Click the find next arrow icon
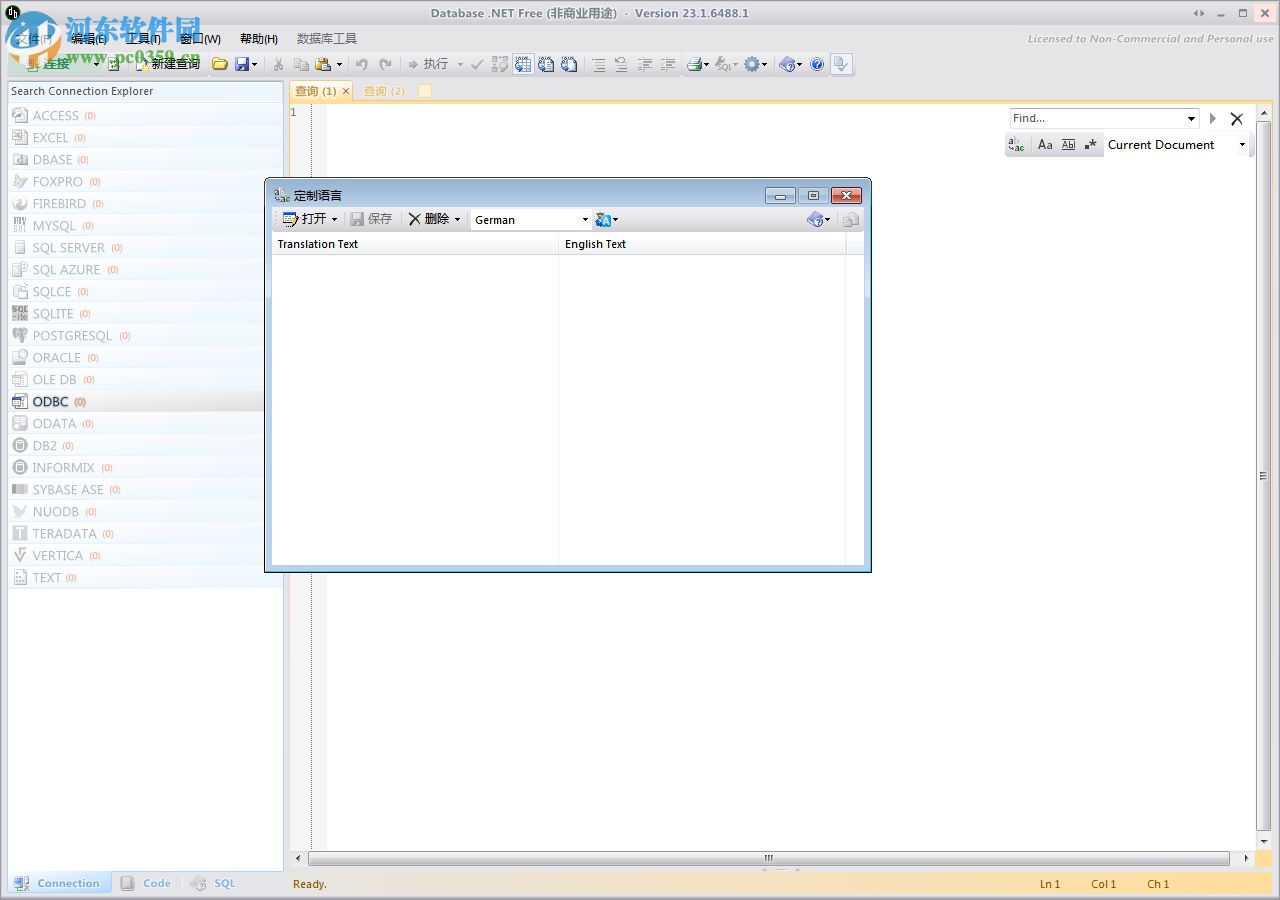 click(1212, 118)
